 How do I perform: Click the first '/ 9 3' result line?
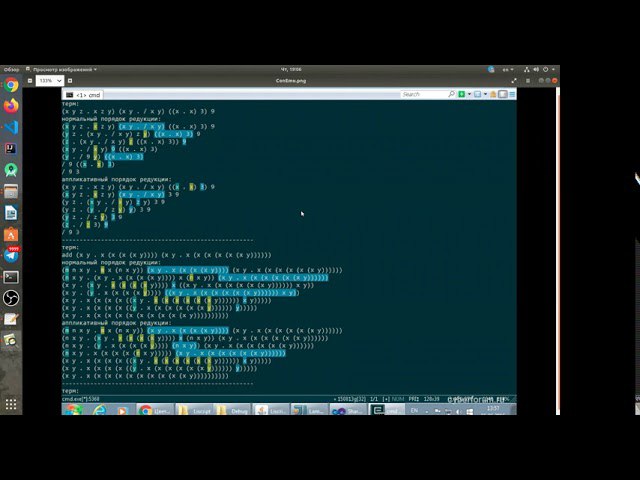tap(71, 172)
